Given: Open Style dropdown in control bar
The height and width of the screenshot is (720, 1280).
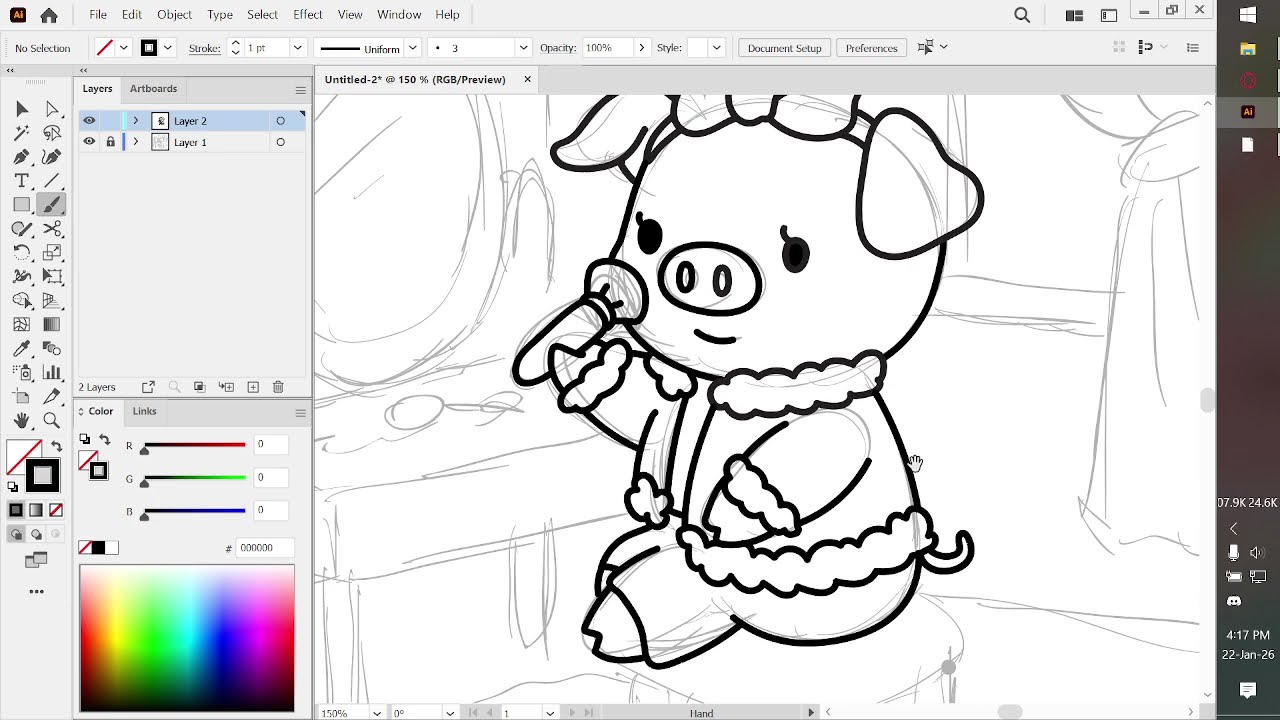Looking at the screenshot, I should pyautogui.click(x=716, y=48).
